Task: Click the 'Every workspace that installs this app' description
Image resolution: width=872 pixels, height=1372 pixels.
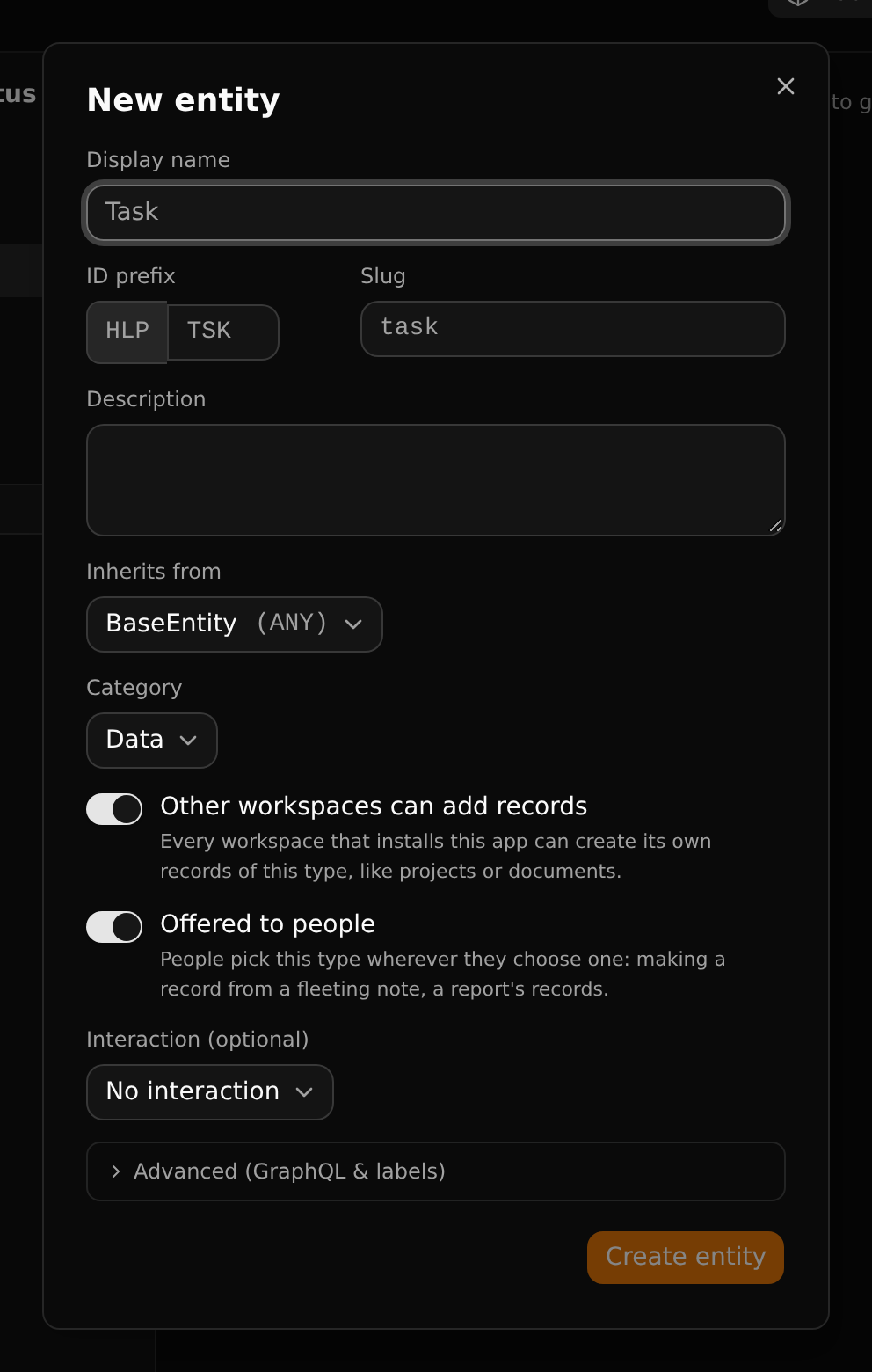Action: click(x=436, y=857)
